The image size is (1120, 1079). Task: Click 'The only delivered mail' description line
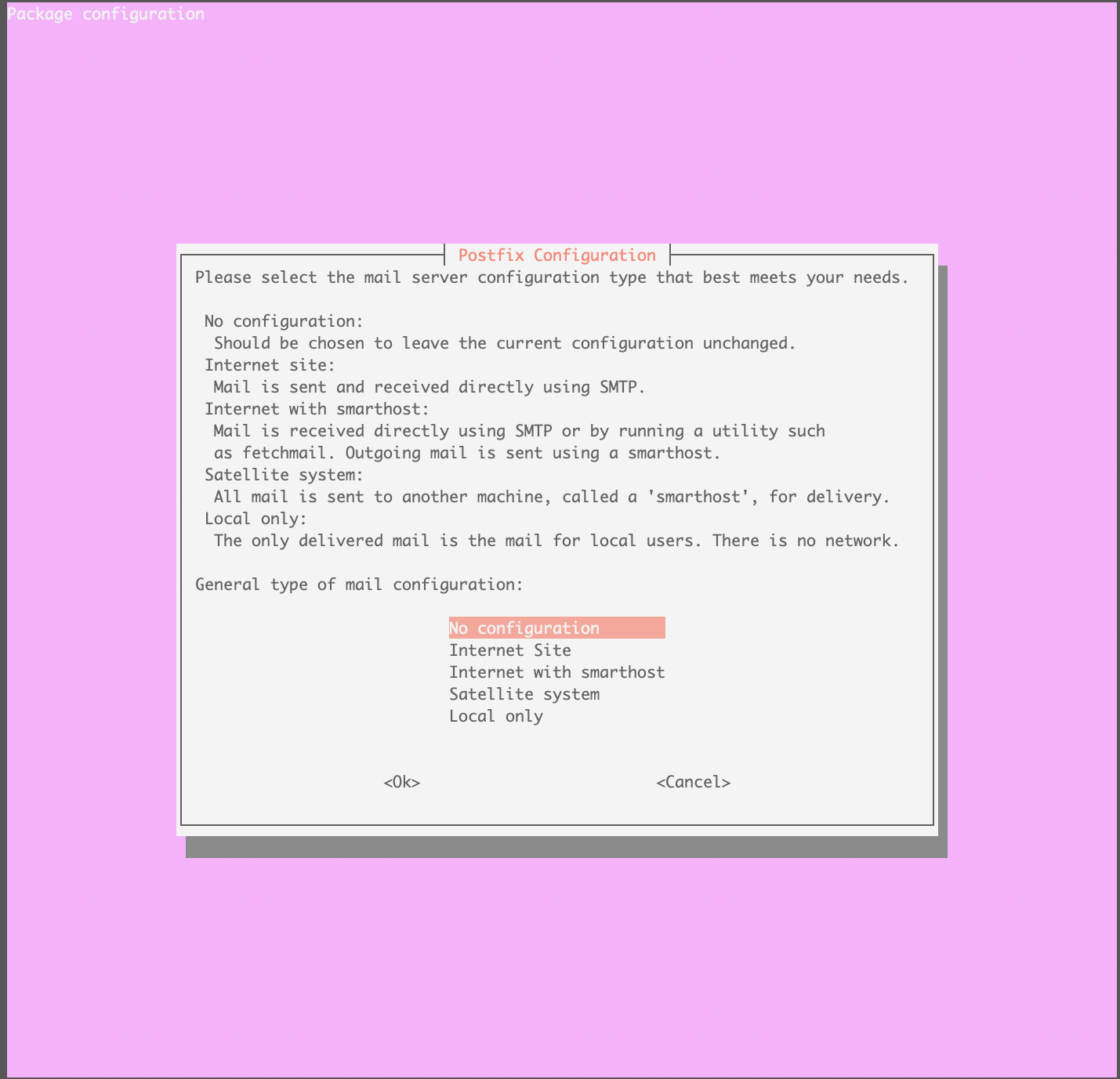pos(557,541)
